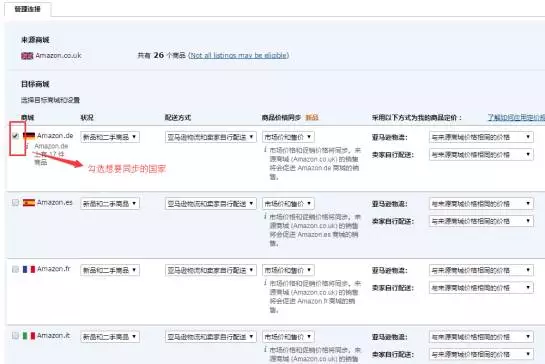Tick the Amazon.es marketplace checkbox
The image size is (545, 364).
point(15,202)
